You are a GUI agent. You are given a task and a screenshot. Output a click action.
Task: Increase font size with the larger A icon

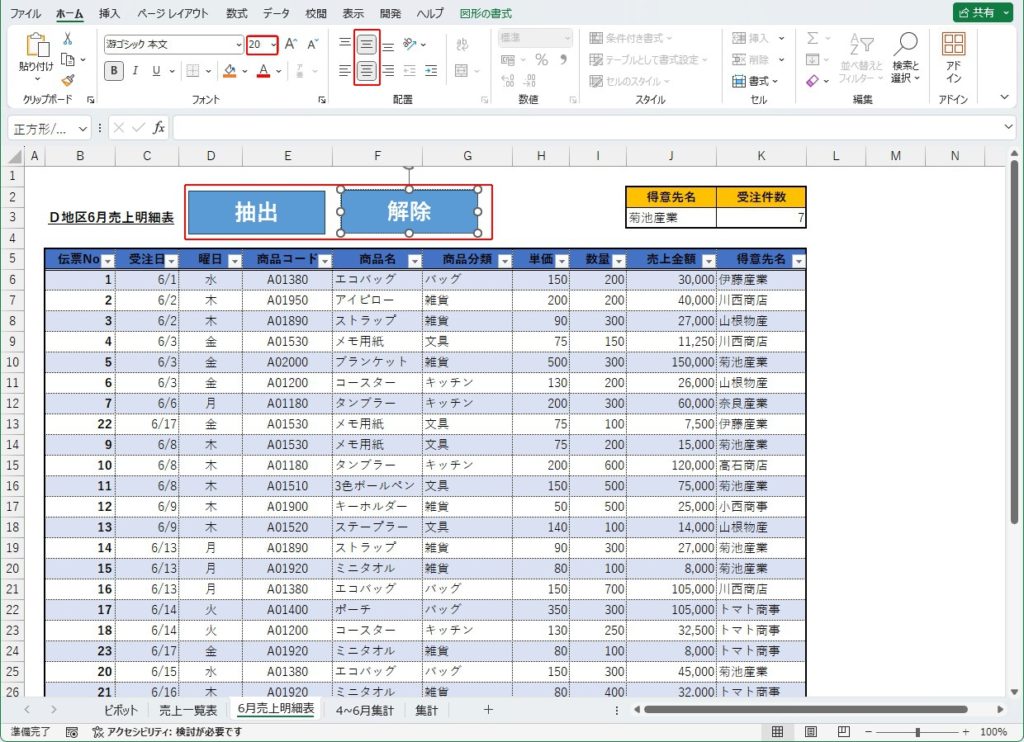point(291,45)
